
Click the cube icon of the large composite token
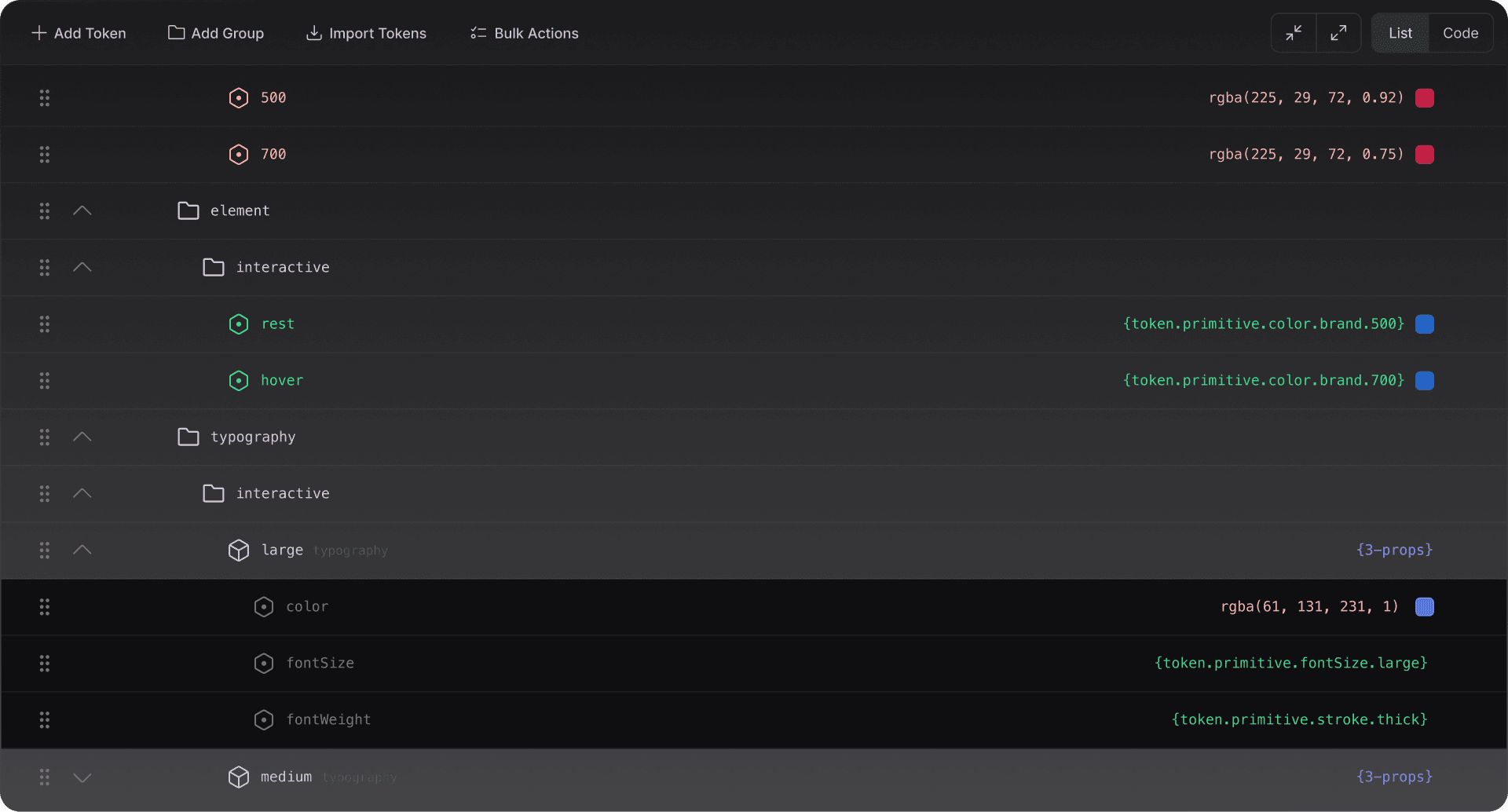click(239, 550)
